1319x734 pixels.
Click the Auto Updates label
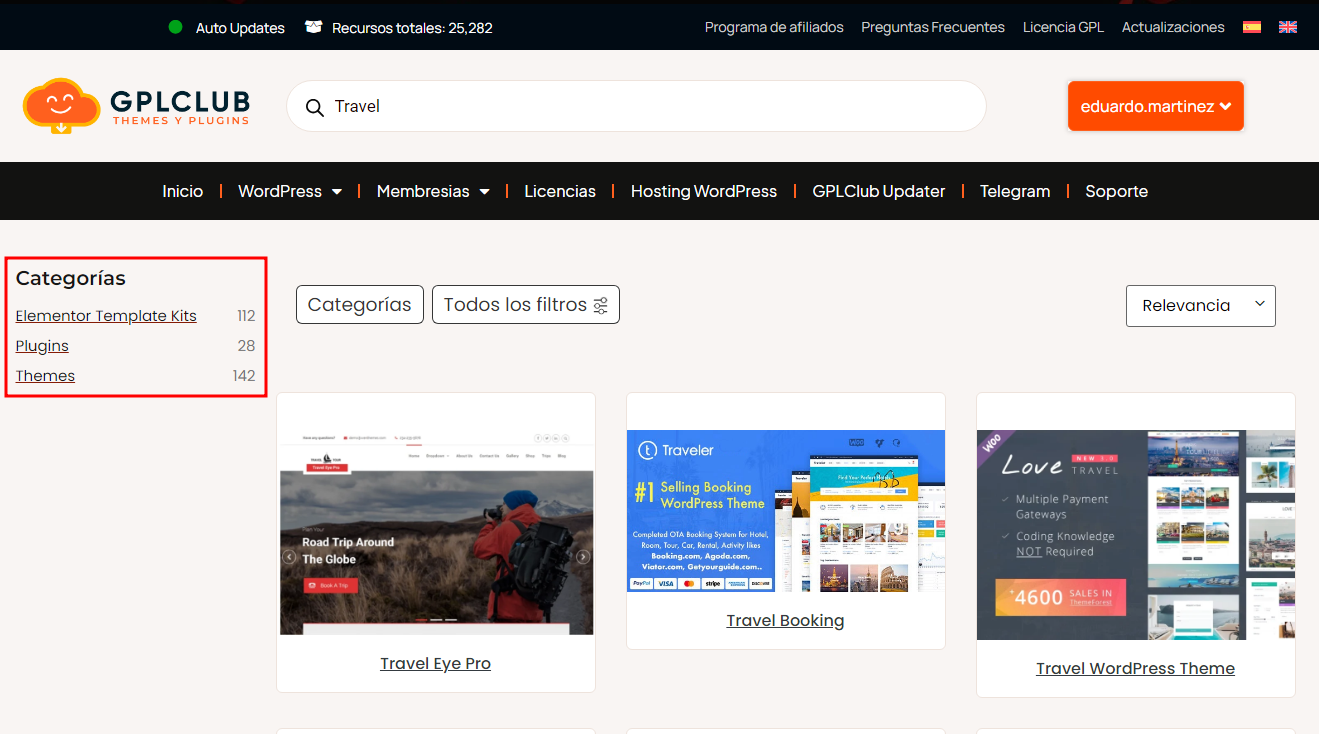pyautogui.click(x=240, y=28)
